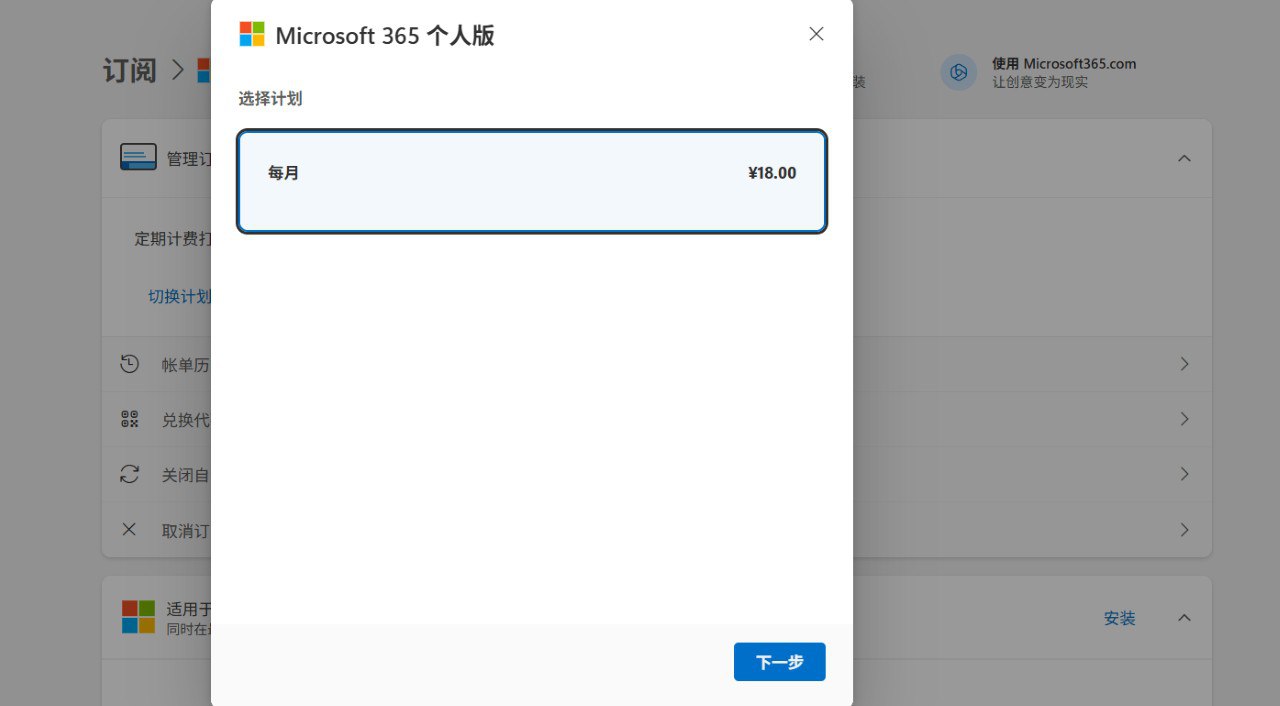Click the 帐单历史 clock icon
Screen dimensions: 1280x706
[x=129, y=364]
